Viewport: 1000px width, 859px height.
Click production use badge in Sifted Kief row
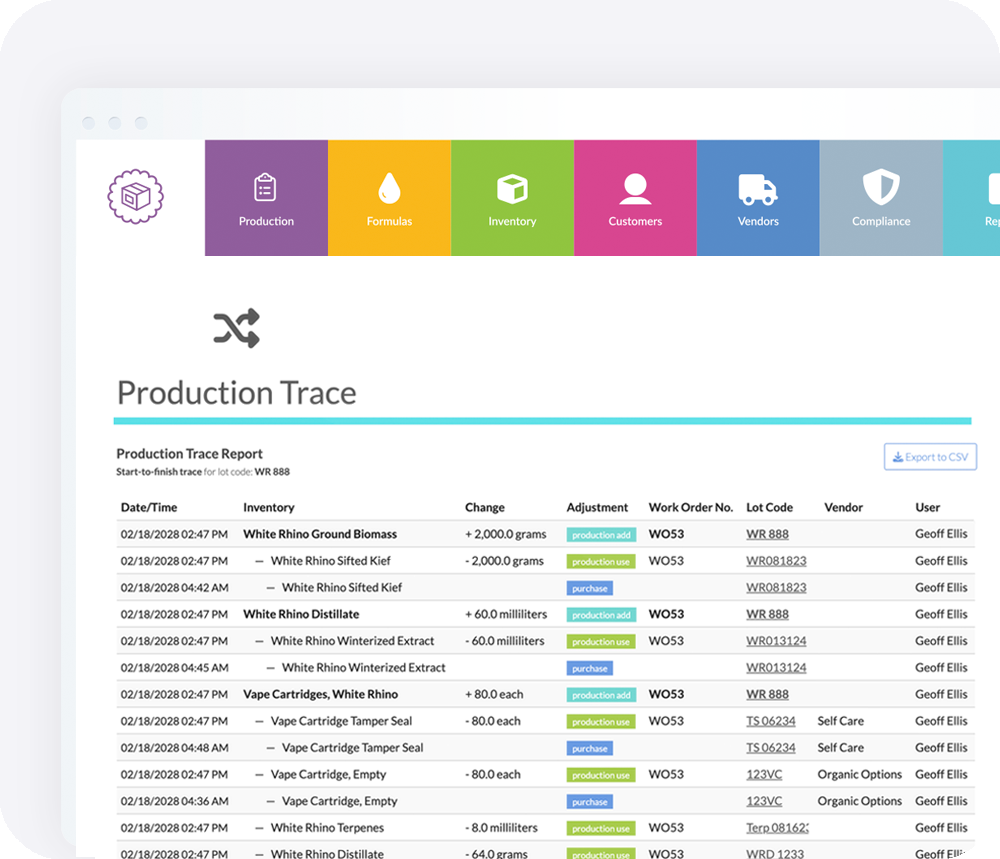click(x=601, y=562)
